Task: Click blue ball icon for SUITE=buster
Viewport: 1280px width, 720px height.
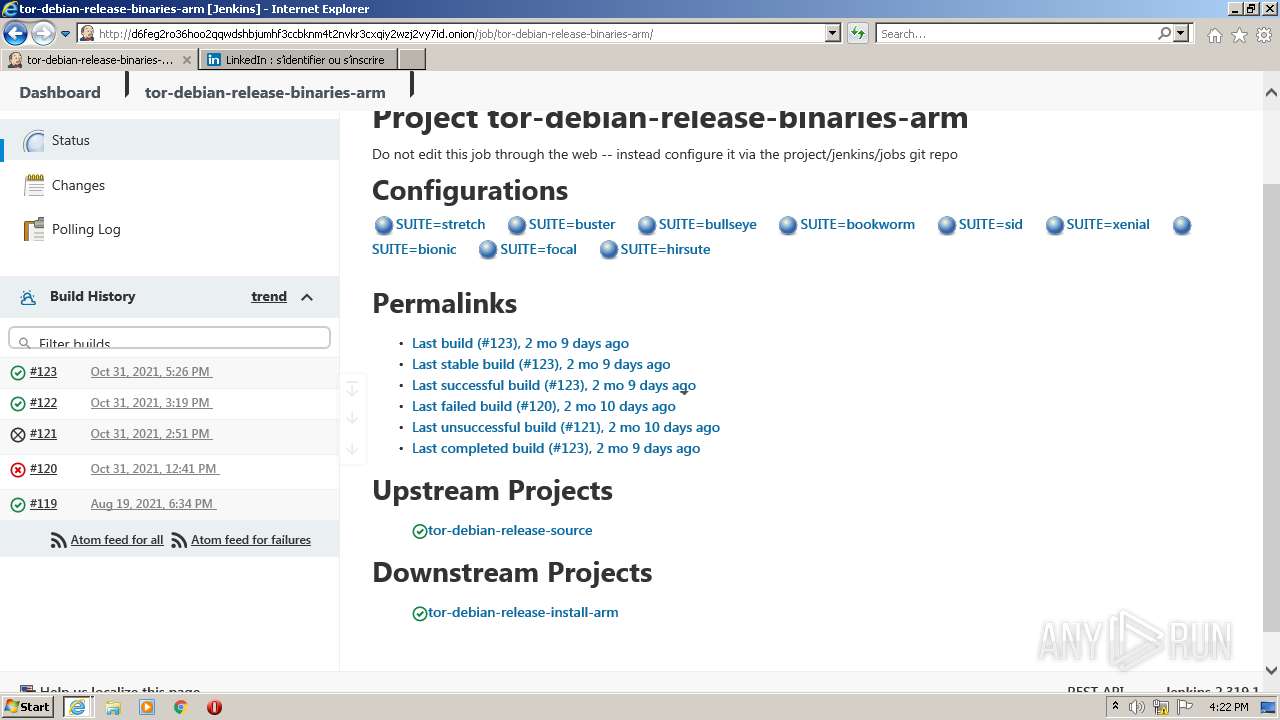Action: pyautogui.click(x=517, y=225)
